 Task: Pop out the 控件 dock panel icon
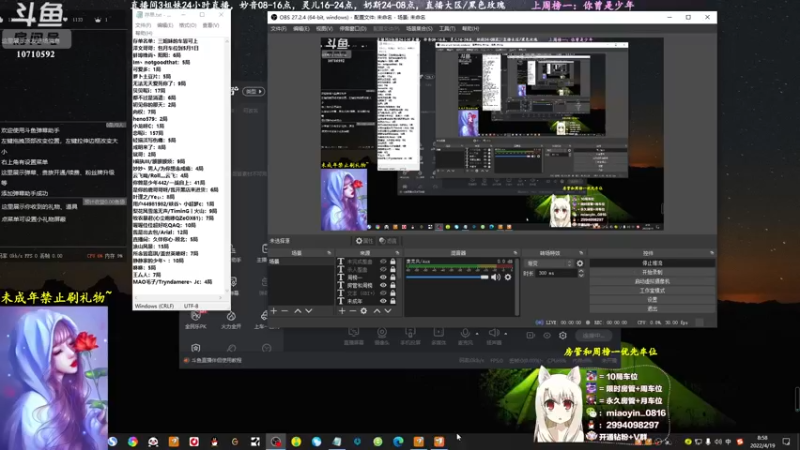coord(712,253)
